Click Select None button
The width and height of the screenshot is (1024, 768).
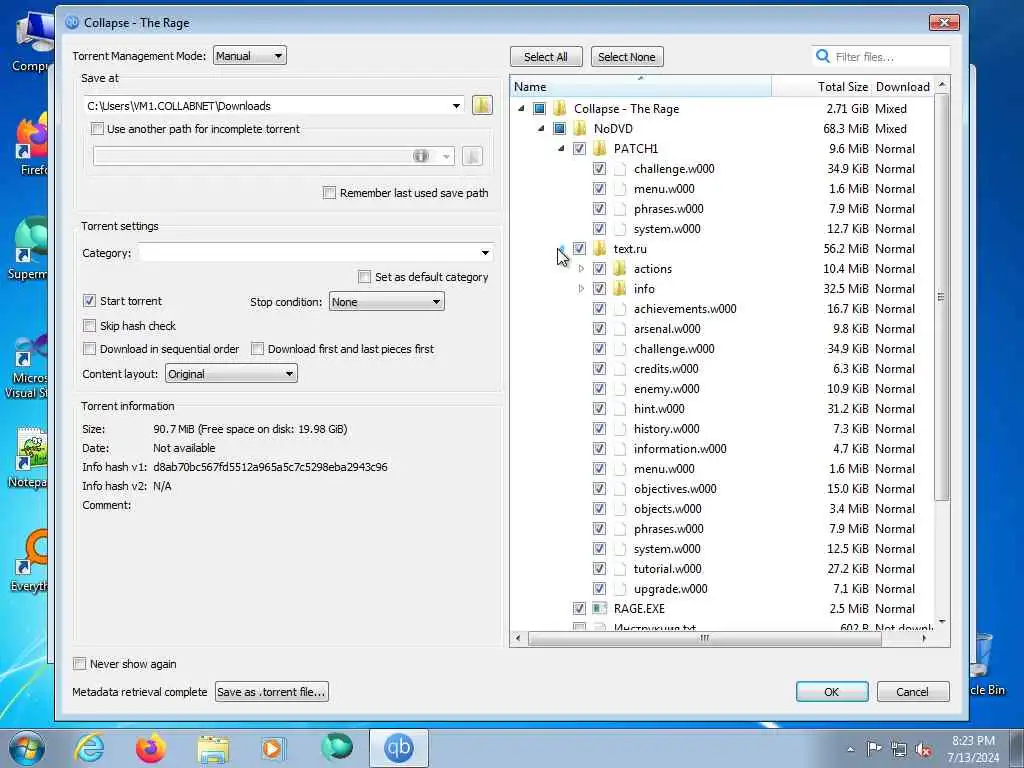click(x=627, y=57)
